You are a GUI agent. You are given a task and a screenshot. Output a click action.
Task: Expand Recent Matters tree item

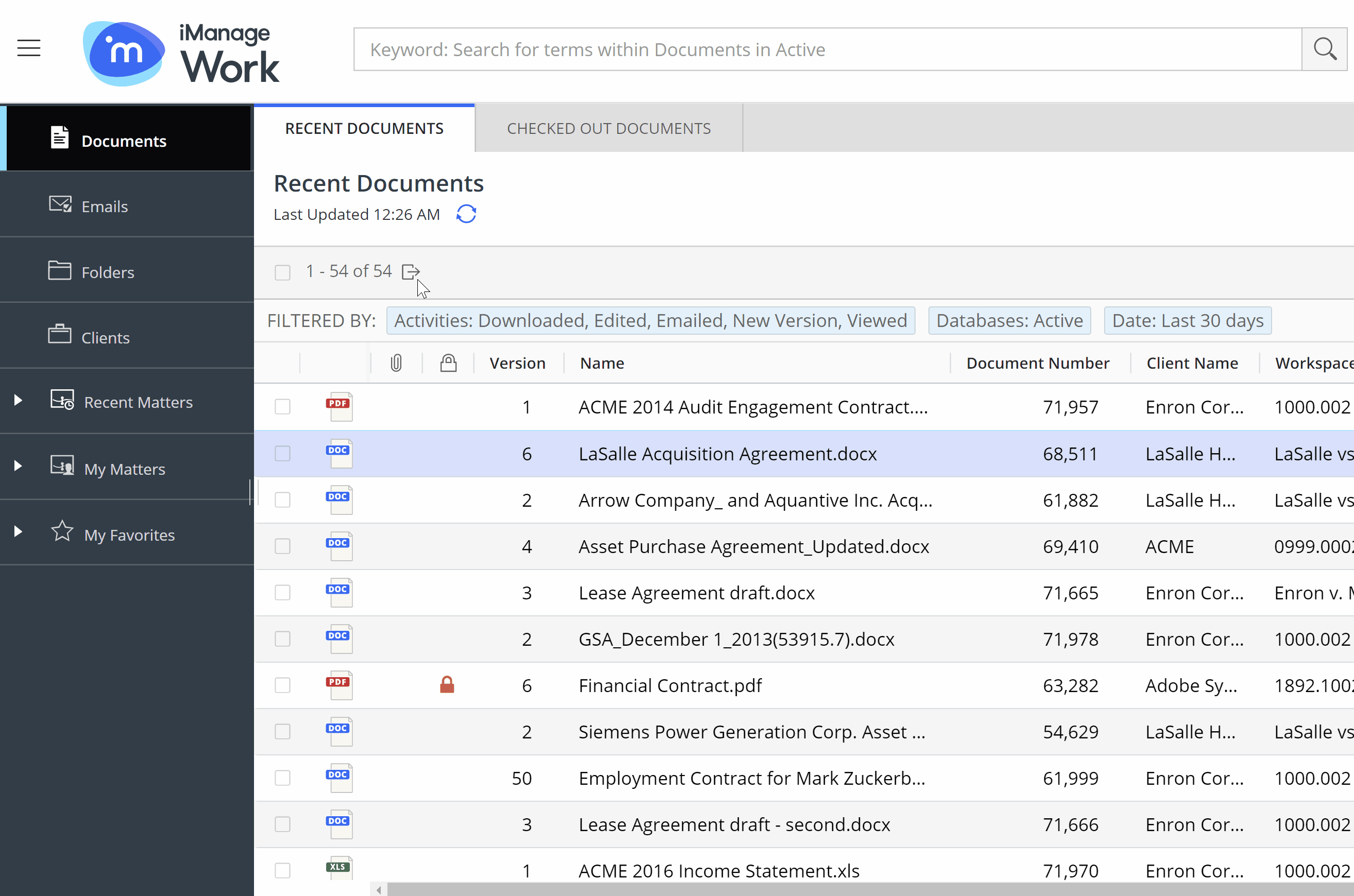(x=18, y=401)
